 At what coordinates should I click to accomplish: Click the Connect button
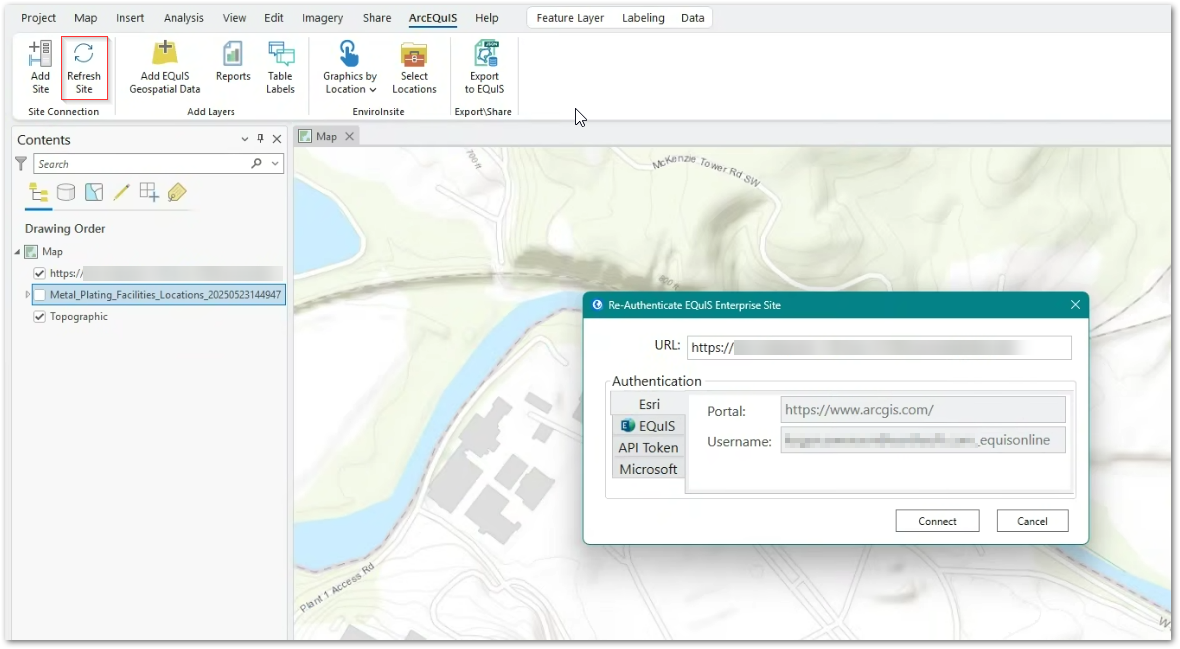(937, 521)
